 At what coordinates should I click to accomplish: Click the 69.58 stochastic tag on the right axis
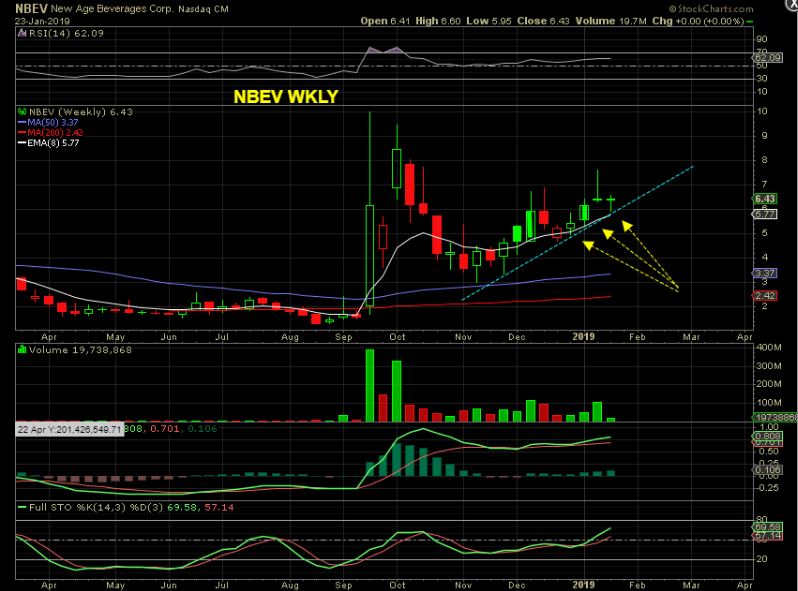click(x=767, y=527)
